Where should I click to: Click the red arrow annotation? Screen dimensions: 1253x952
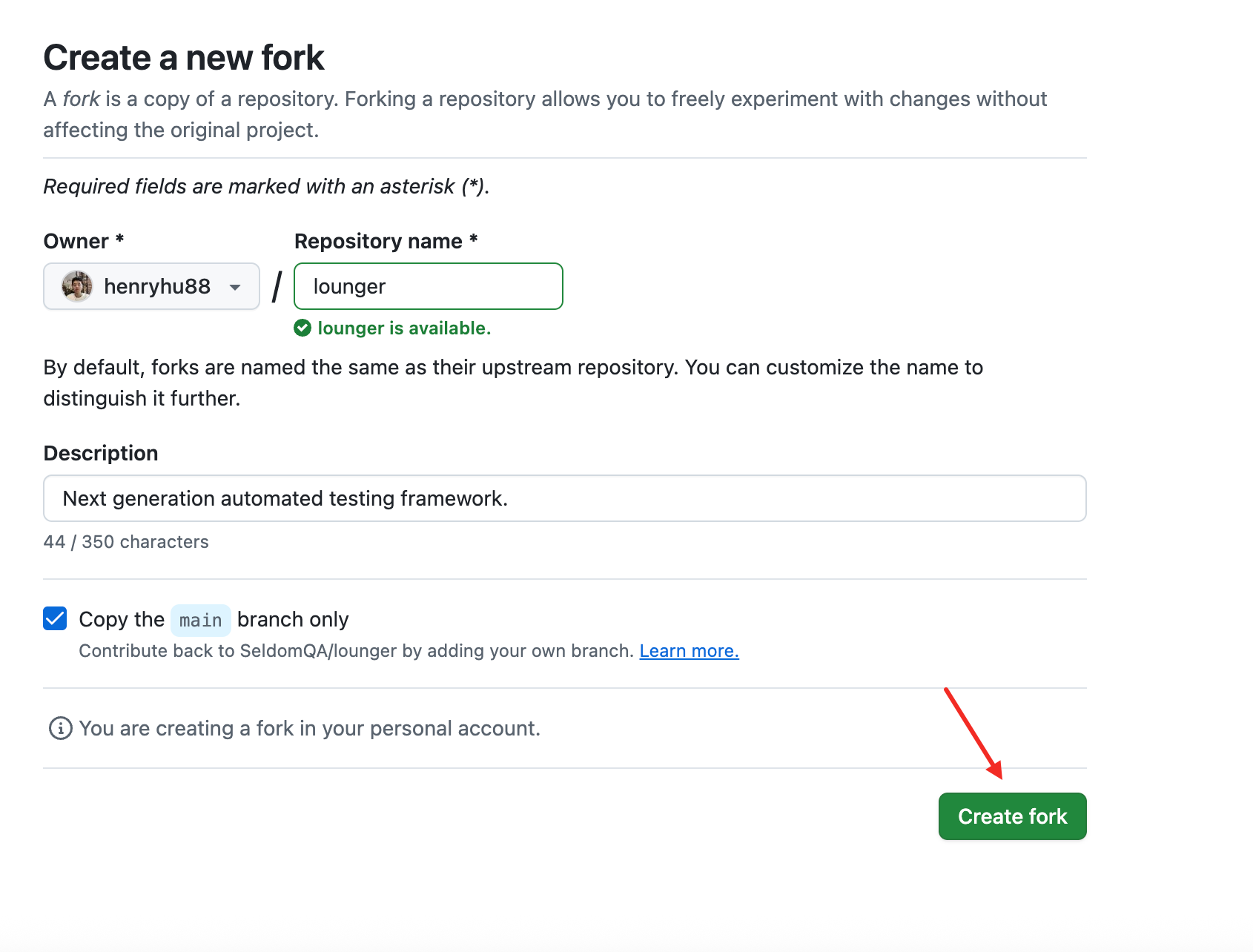(x=973, y=733)
